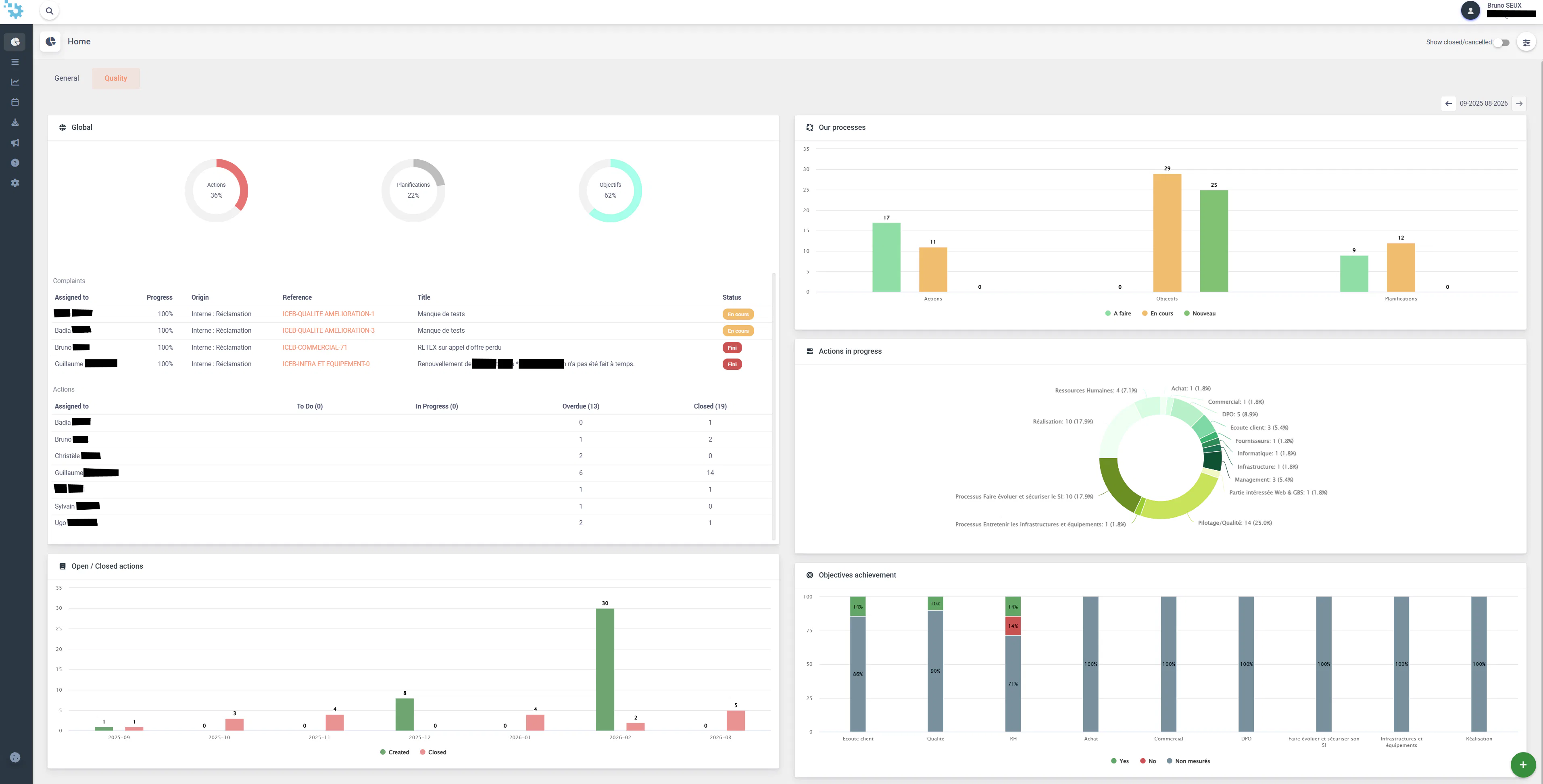This screenshot has width=1543, height=784.
Task: Click the Global panel vertical scrollbar
Action: click(x=773, y=406)
